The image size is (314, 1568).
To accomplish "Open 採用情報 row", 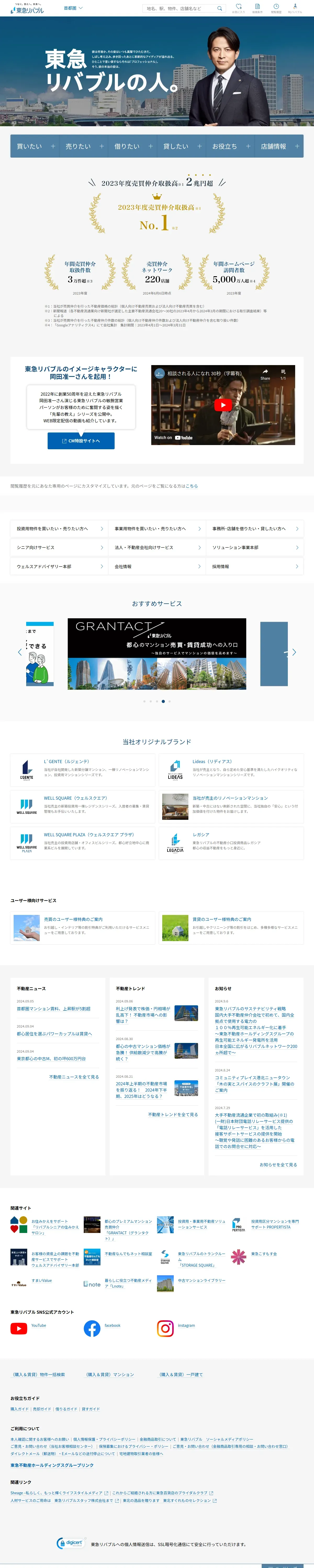I will tap(255, 566).
